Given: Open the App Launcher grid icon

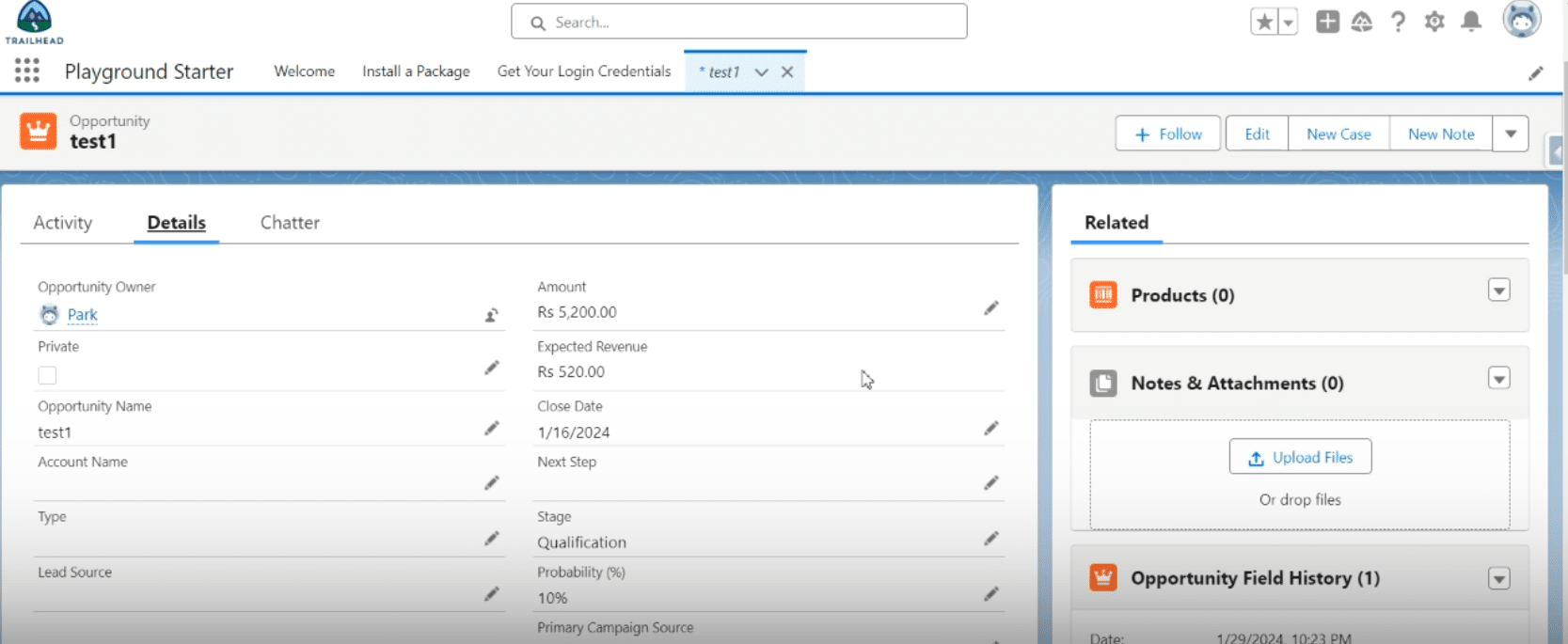Looking at the screenshot, I should (27, 71).
